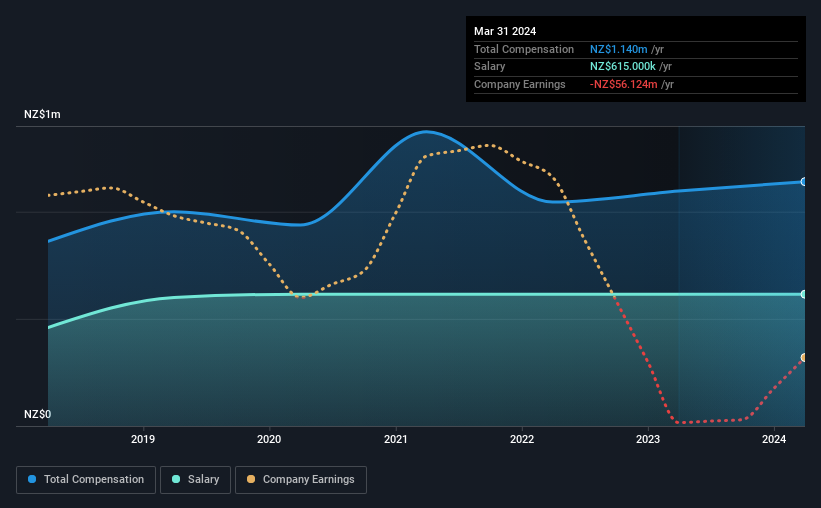Click the 2024 x-axis label
Screen dimensions: 821x508
click(774, 439)
